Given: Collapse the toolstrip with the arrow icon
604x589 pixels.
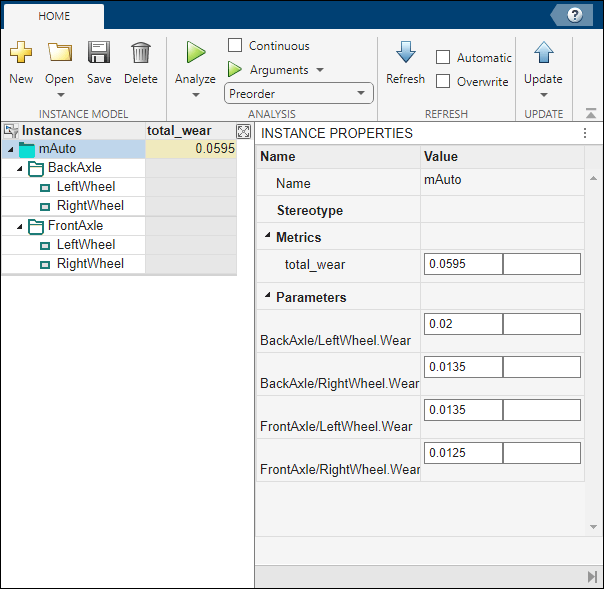Looking at the screenshot, I should (x=591, y=113).
